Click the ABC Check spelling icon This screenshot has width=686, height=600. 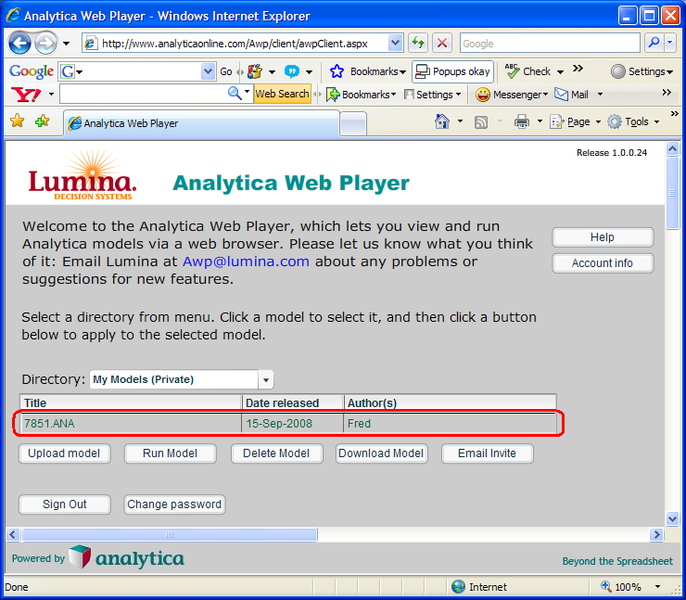(511, 71)
